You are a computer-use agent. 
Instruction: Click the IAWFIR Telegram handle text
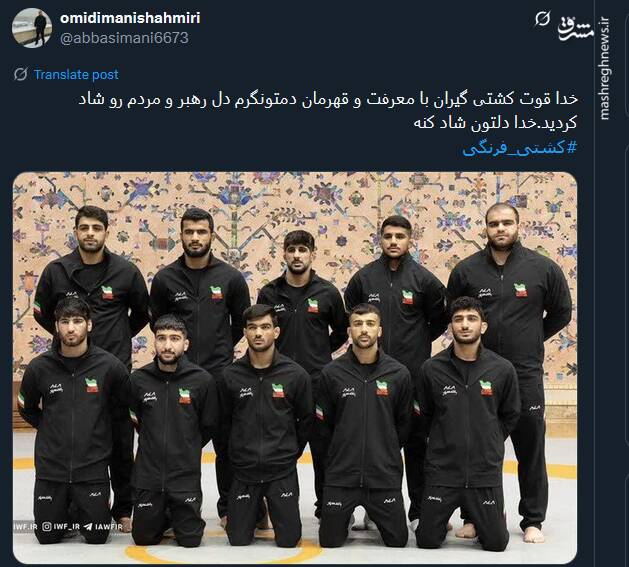click(x=109, y=526)
